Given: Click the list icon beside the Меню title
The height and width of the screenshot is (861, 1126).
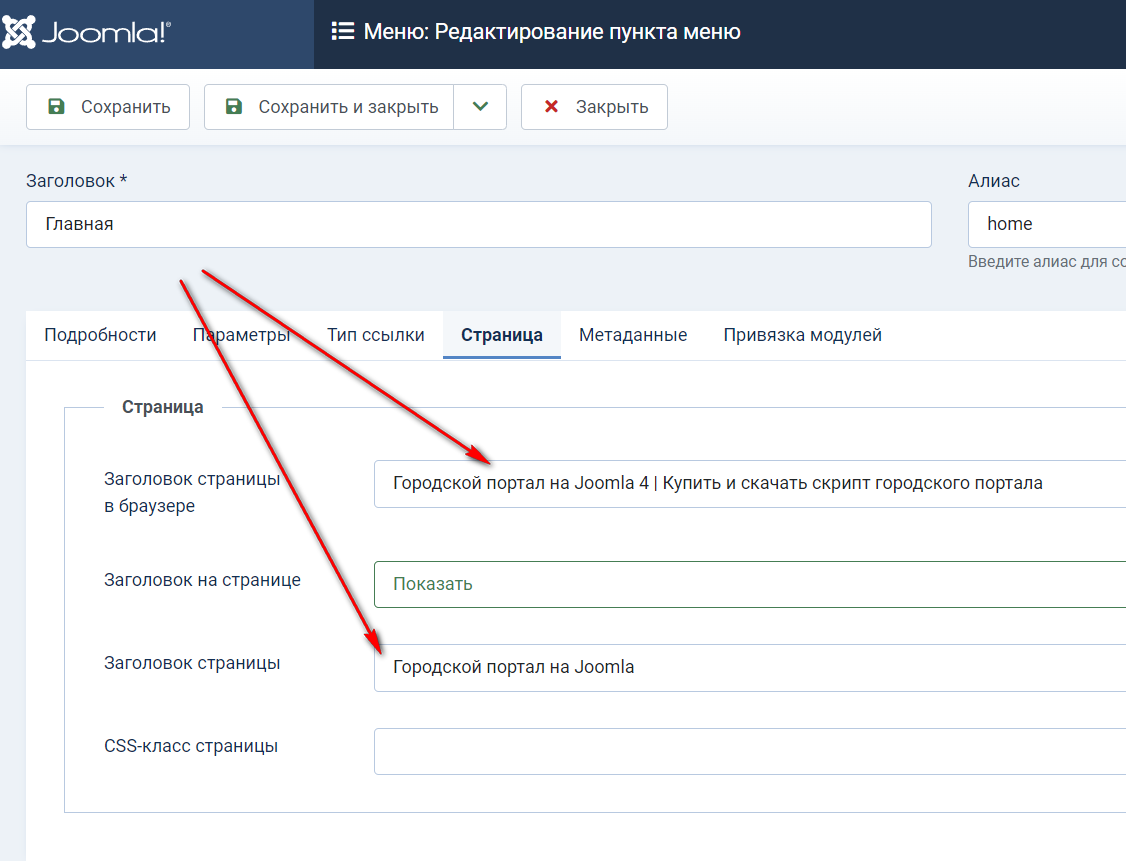Looking at the screenshot, I should click(x=343, y=32).
